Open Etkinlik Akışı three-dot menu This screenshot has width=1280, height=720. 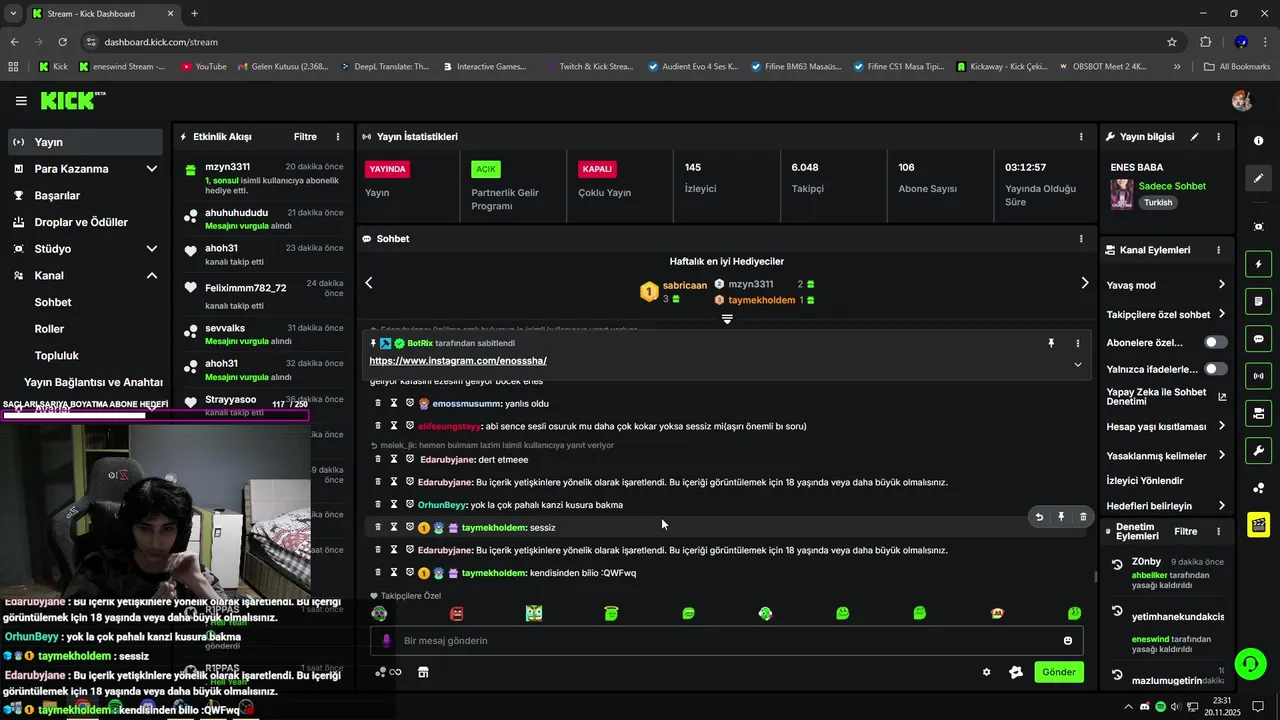tap(338, 136)
